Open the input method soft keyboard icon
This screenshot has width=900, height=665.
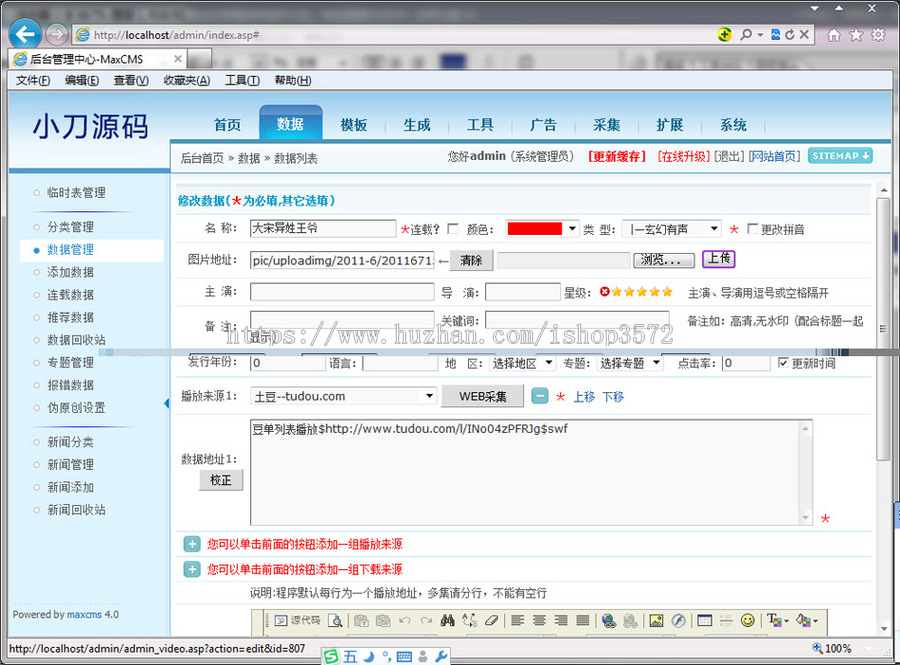(x=404, y=657)
